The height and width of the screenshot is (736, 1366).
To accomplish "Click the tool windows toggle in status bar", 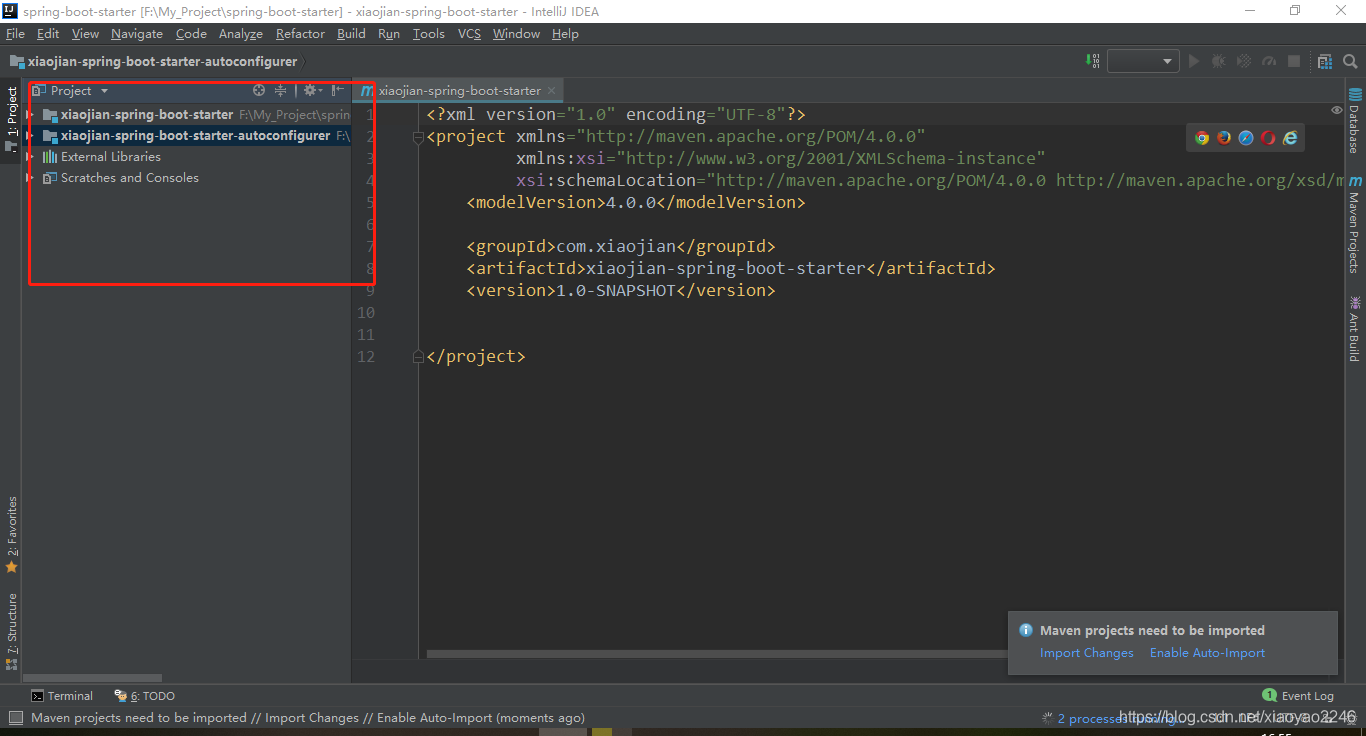I will [15, 717].
